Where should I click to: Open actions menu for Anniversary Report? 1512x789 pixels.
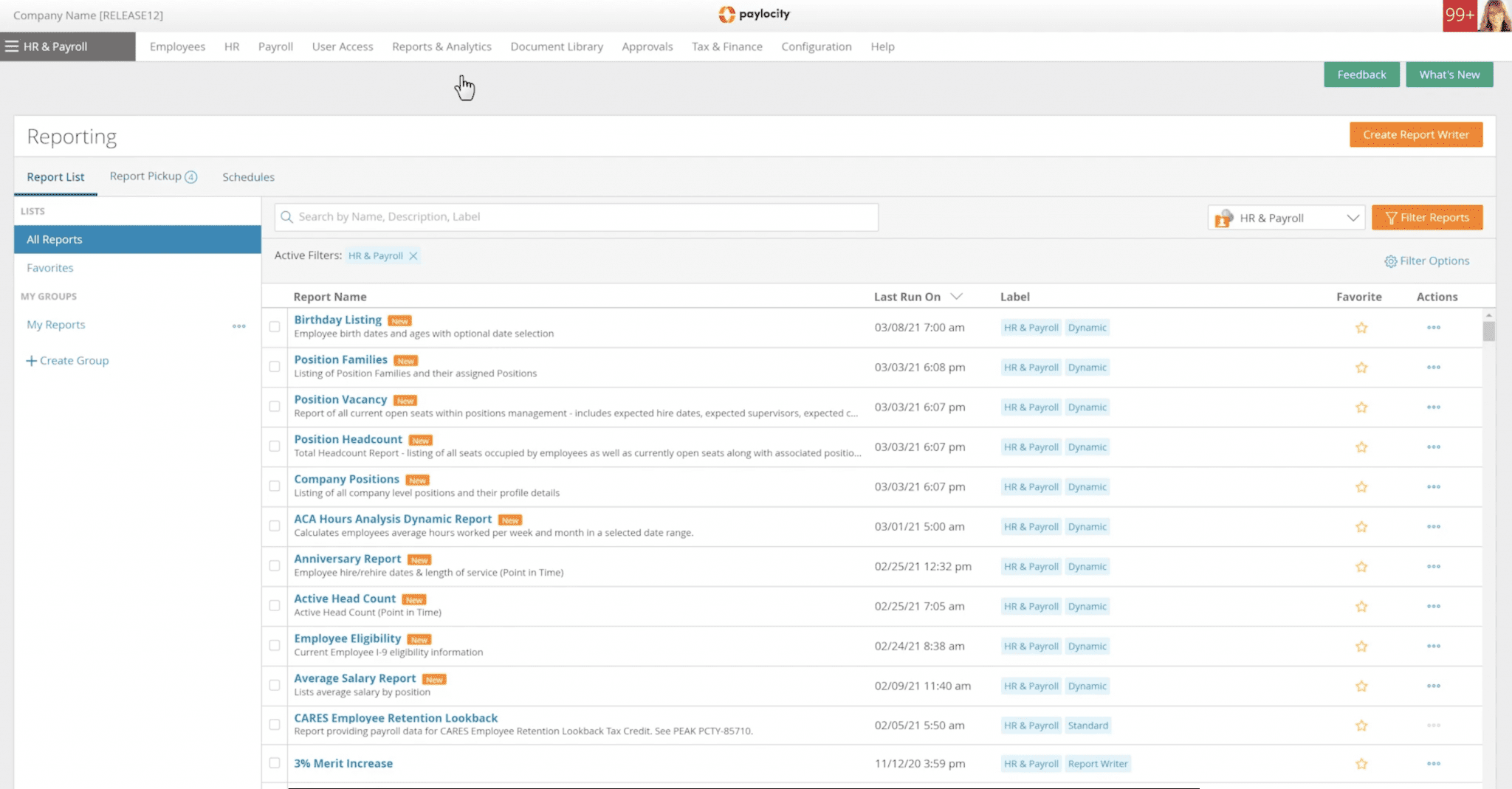[x=1433, y=567]
